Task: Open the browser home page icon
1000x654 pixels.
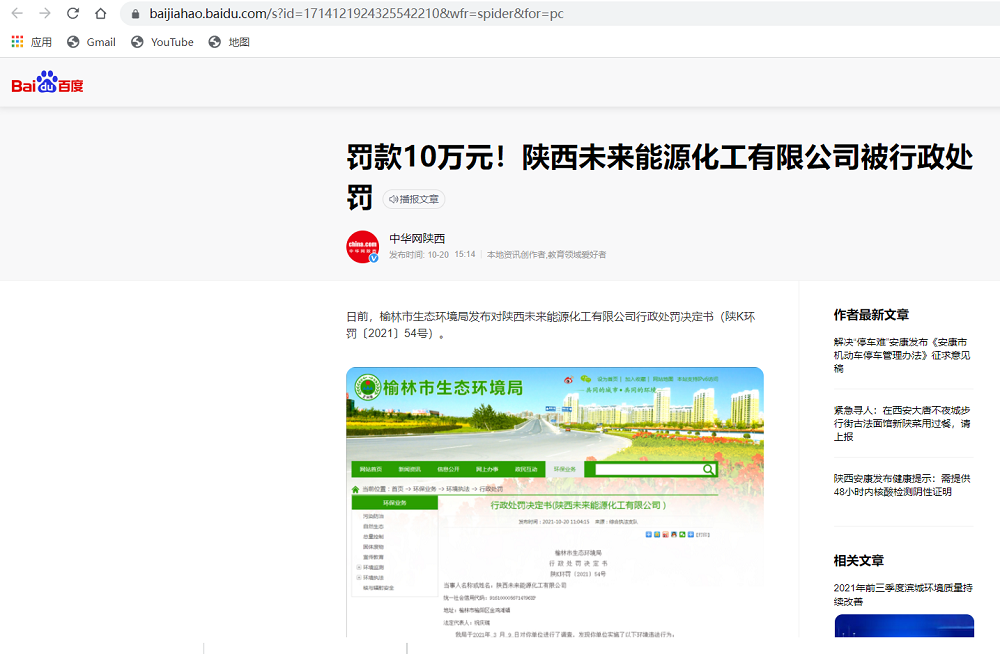Action: coord(101,13)
